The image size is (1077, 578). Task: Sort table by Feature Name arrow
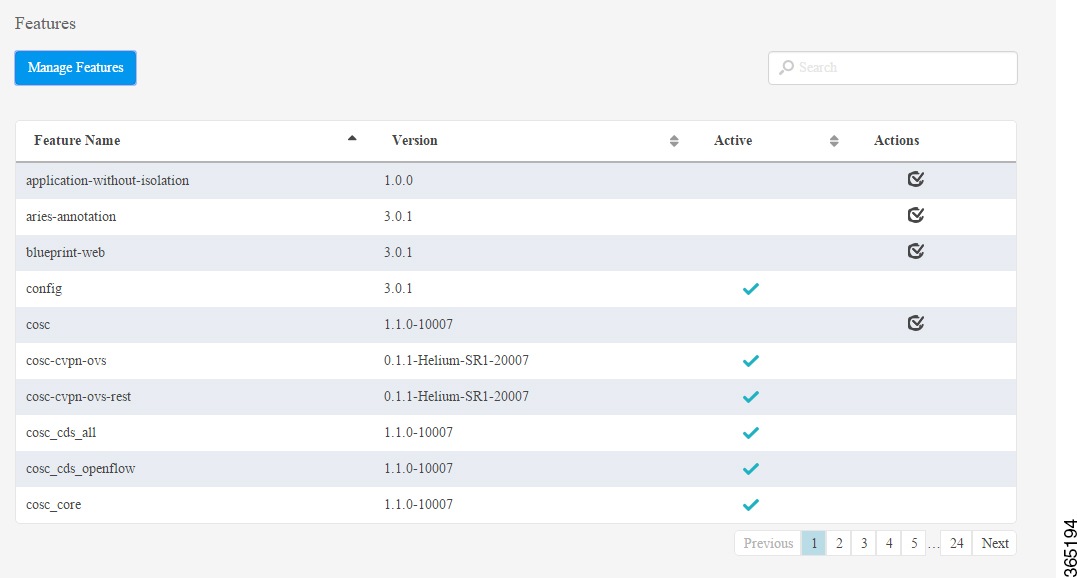[352, 140]
